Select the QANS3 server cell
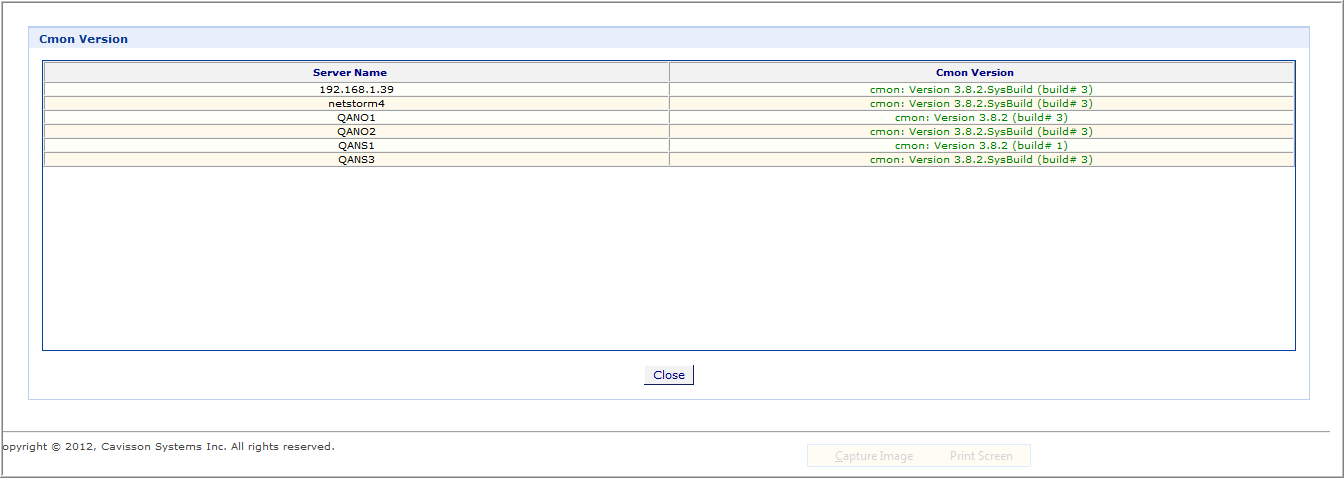Screen dimensions: 1344x478 (356, 159)
